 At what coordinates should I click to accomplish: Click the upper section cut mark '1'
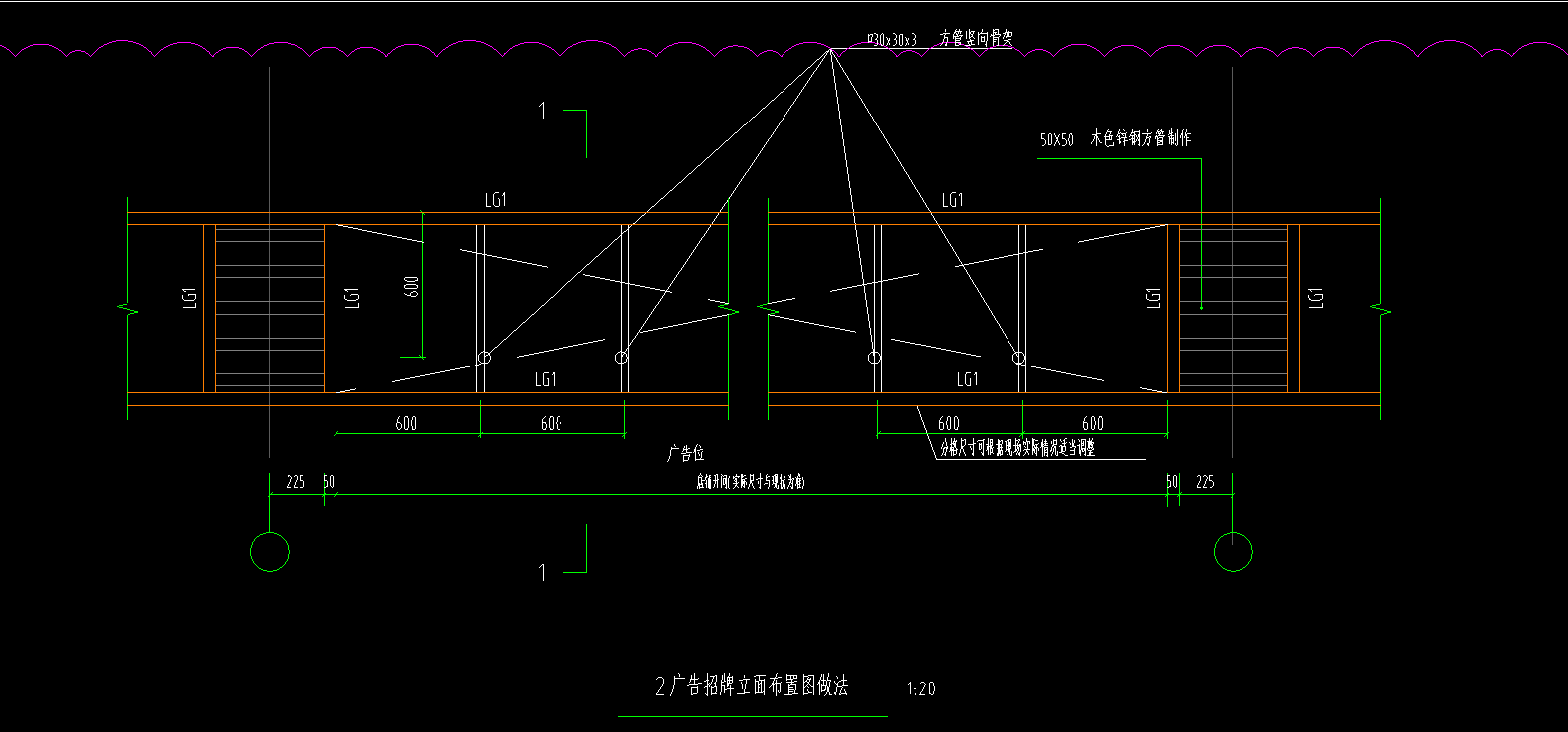pos(543,111)
